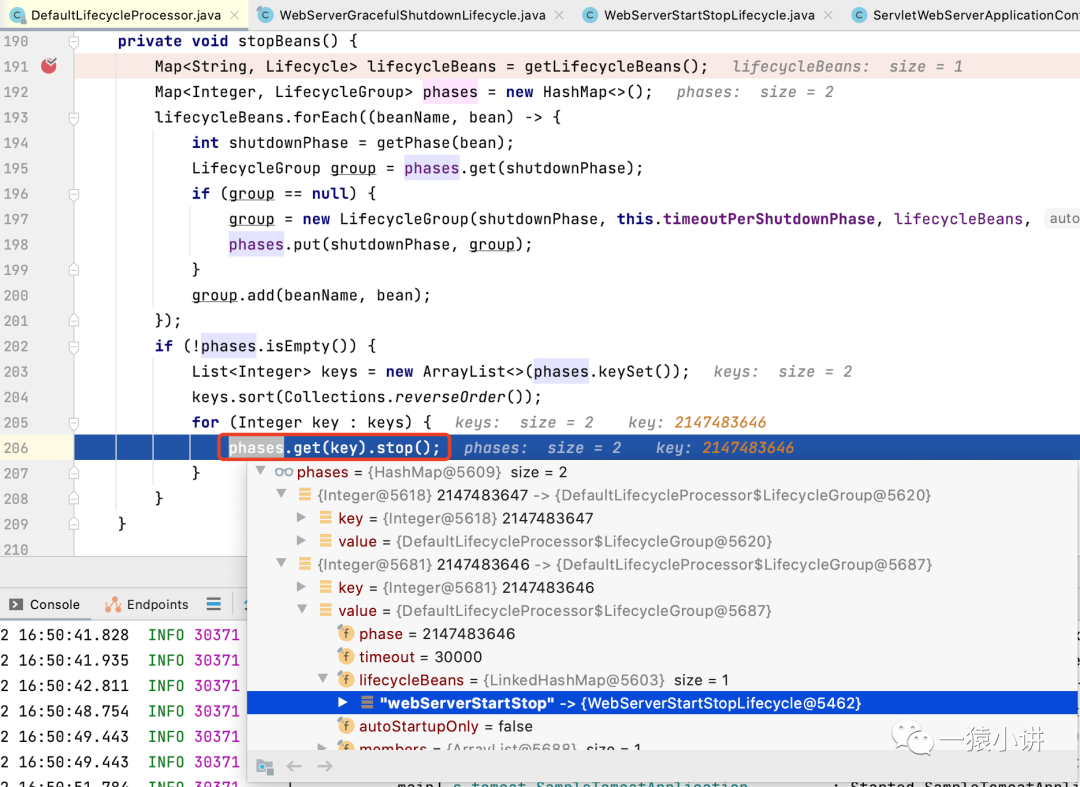
Task: Fold the for loop at line 205
Action: click(74, 423)
